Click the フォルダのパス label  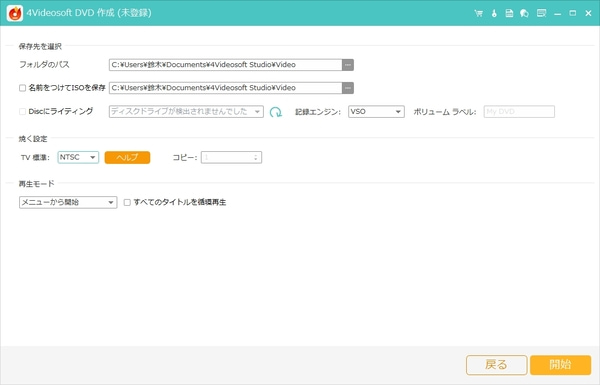click(44, 65)
